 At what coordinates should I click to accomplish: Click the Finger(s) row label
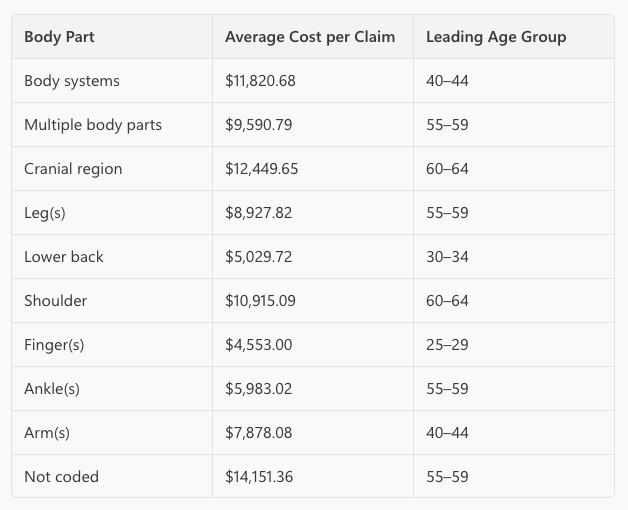[54, 345]
